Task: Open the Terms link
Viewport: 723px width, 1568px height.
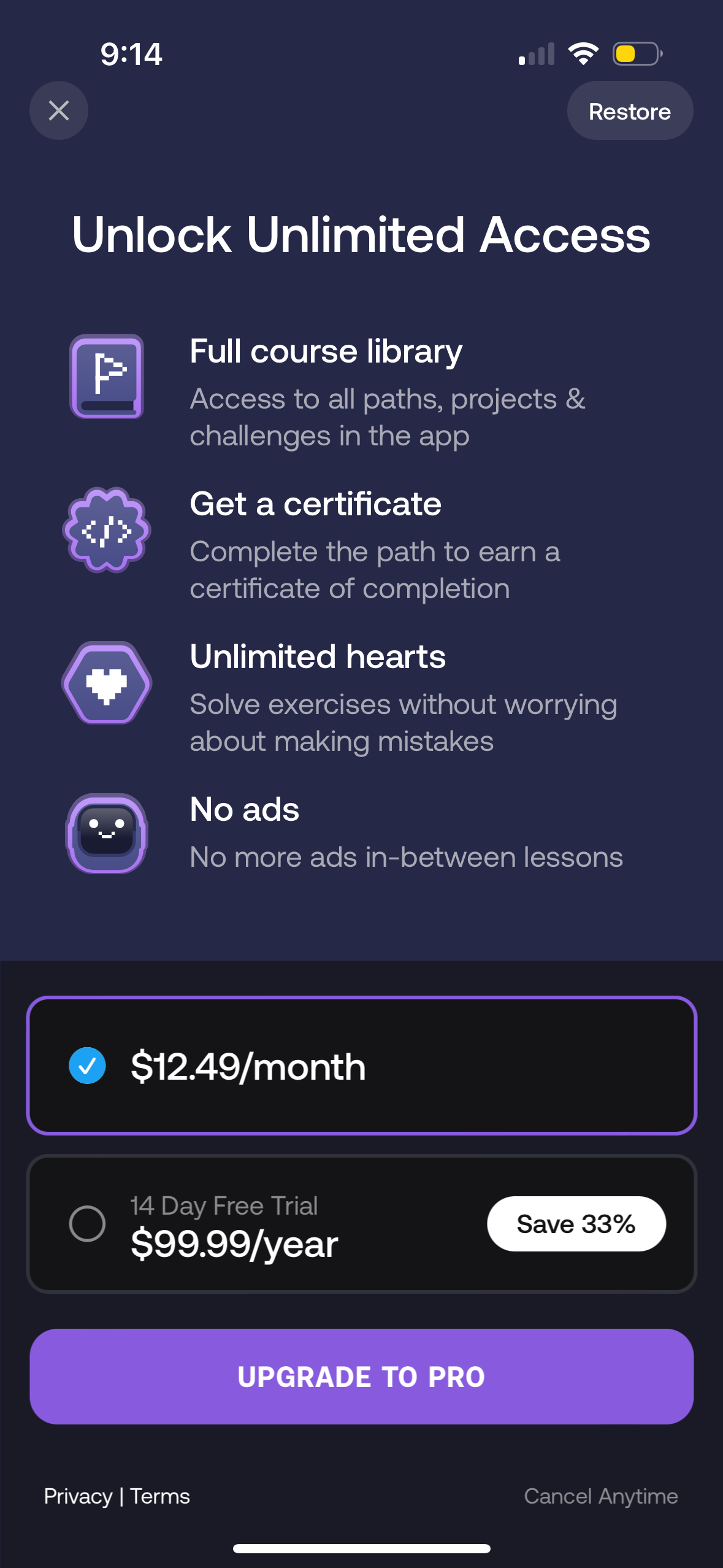Action: pos(159,1496)
